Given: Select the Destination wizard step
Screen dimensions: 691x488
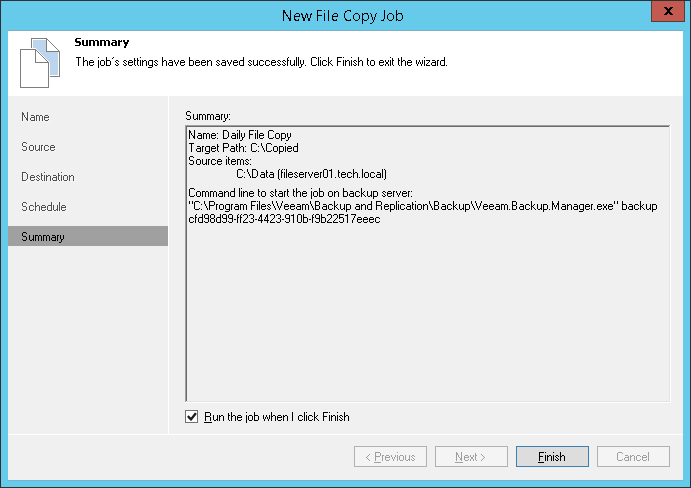Looking at the screenshot, I should point(48,177).
